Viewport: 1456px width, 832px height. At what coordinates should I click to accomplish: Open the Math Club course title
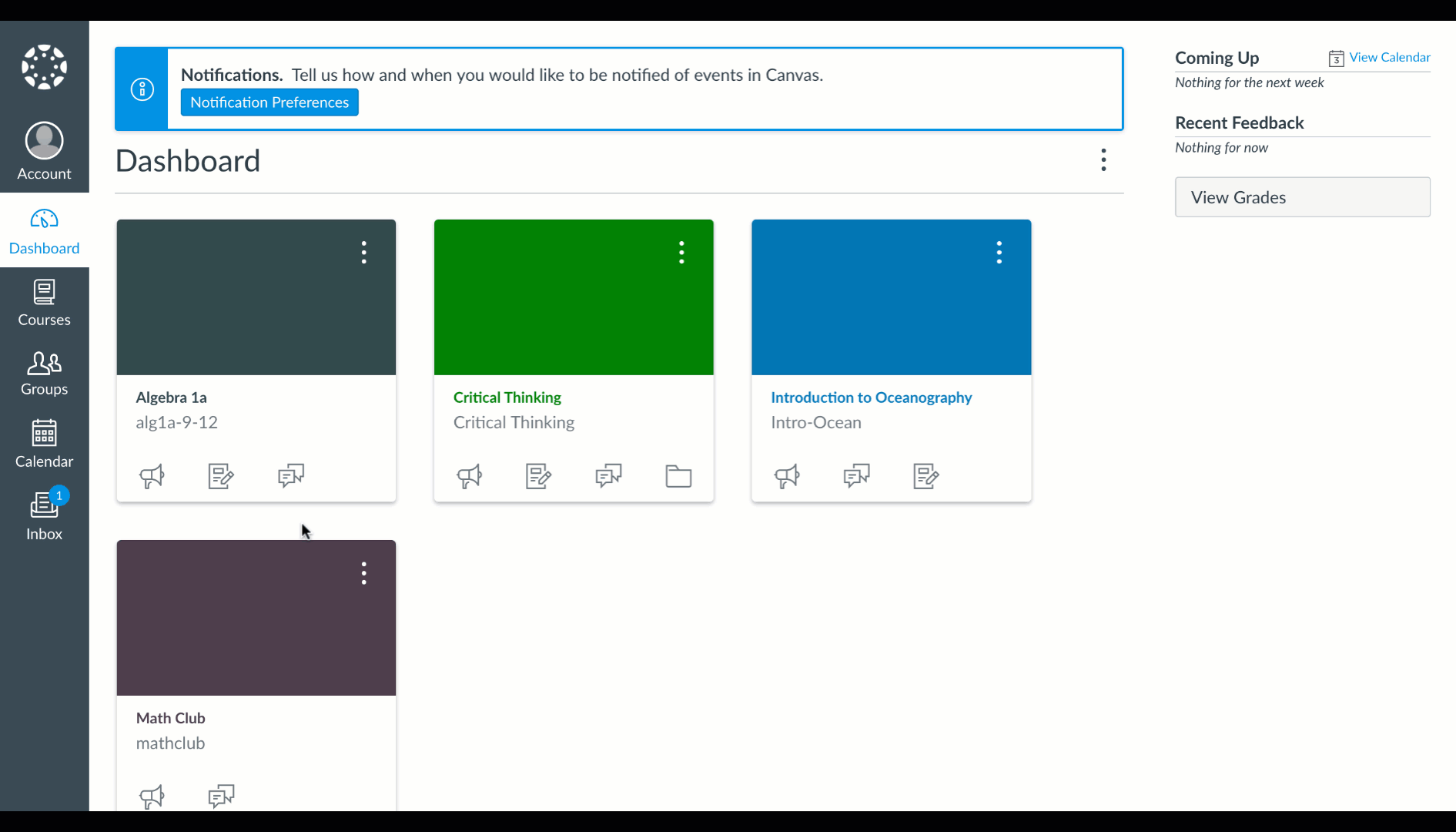click(170, 718)
